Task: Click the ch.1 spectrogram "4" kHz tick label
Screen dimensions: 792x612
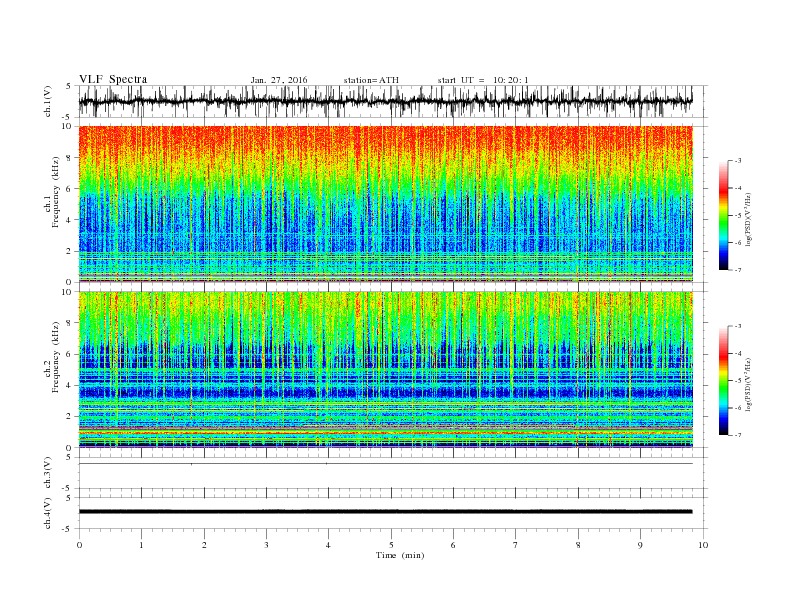Action: point(70,220)
